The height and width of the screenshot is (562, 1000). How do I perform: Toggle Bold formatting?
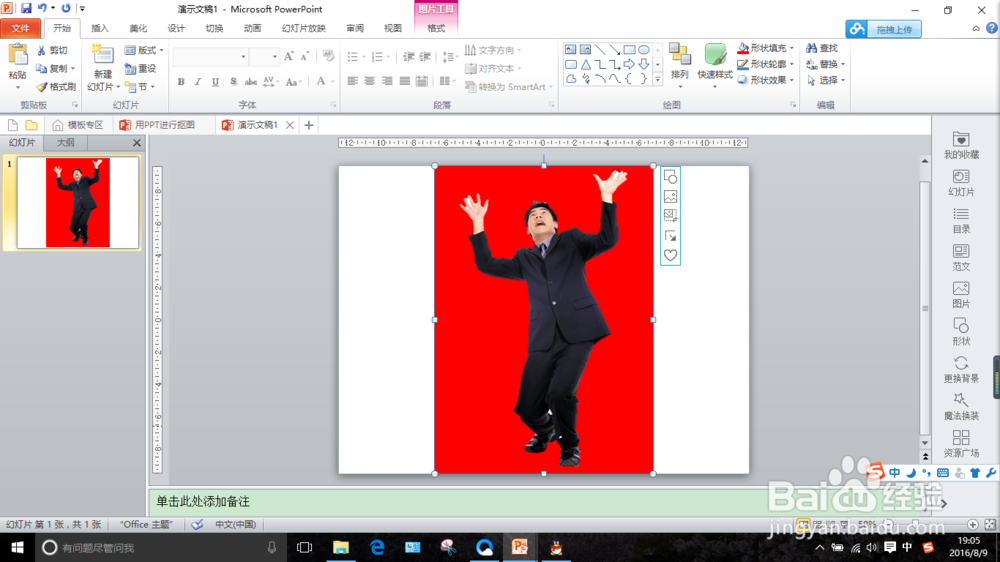point(181,82)
